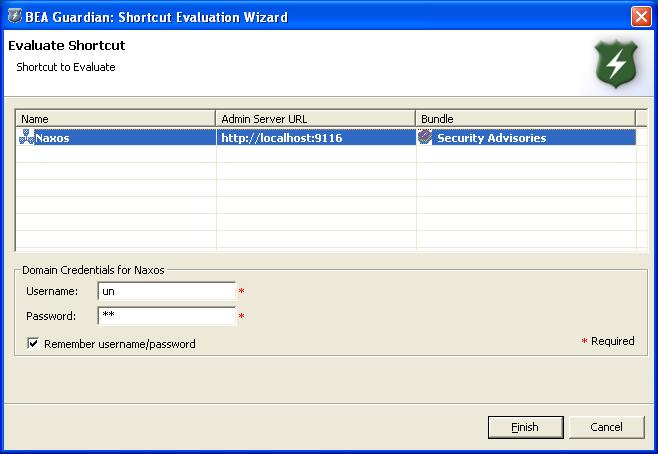The height and width of the screenshot is (454, 658).
Task: Click the Name column header
Action: [x=115, y=119]
